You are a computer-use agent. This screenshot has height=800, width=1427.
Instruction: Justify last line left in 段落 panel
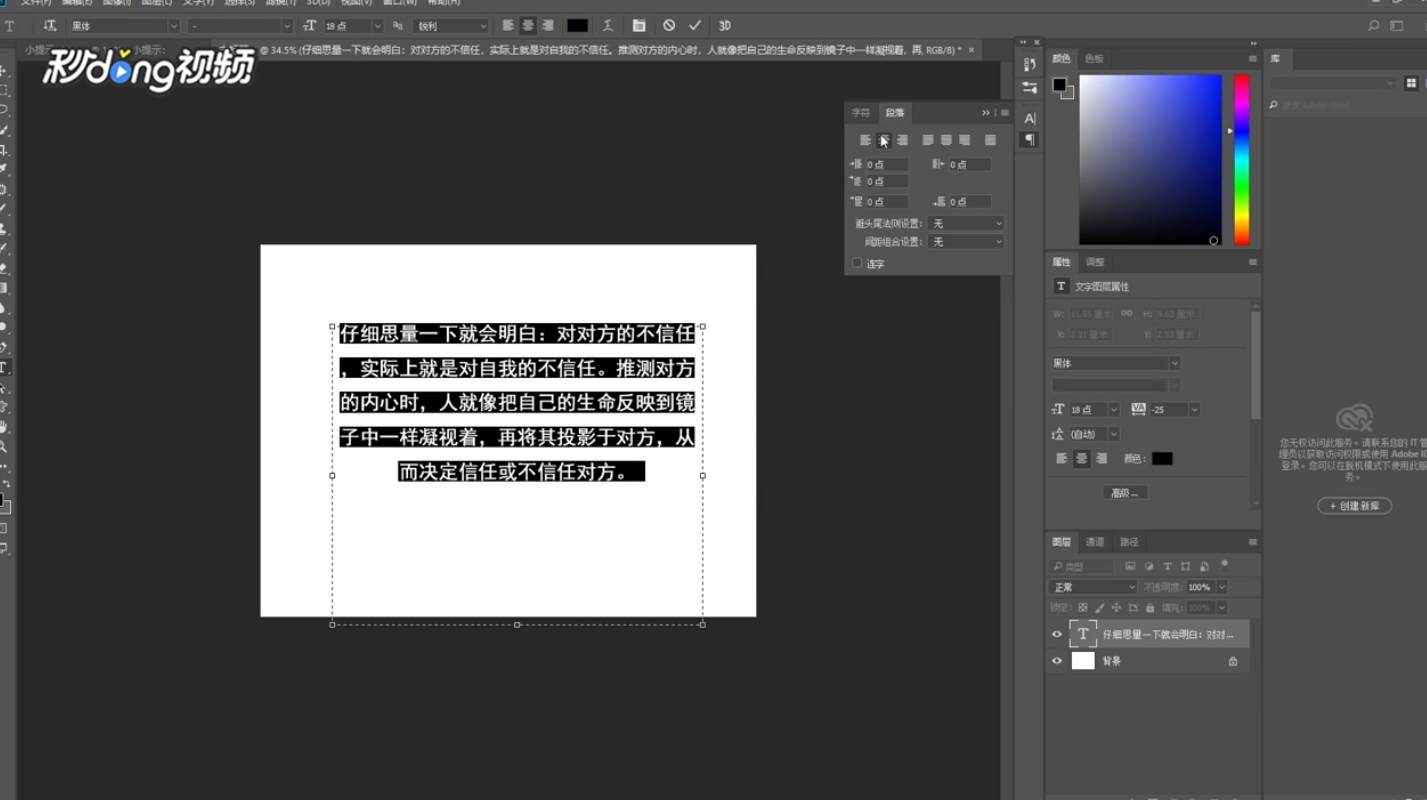point(928,140)
